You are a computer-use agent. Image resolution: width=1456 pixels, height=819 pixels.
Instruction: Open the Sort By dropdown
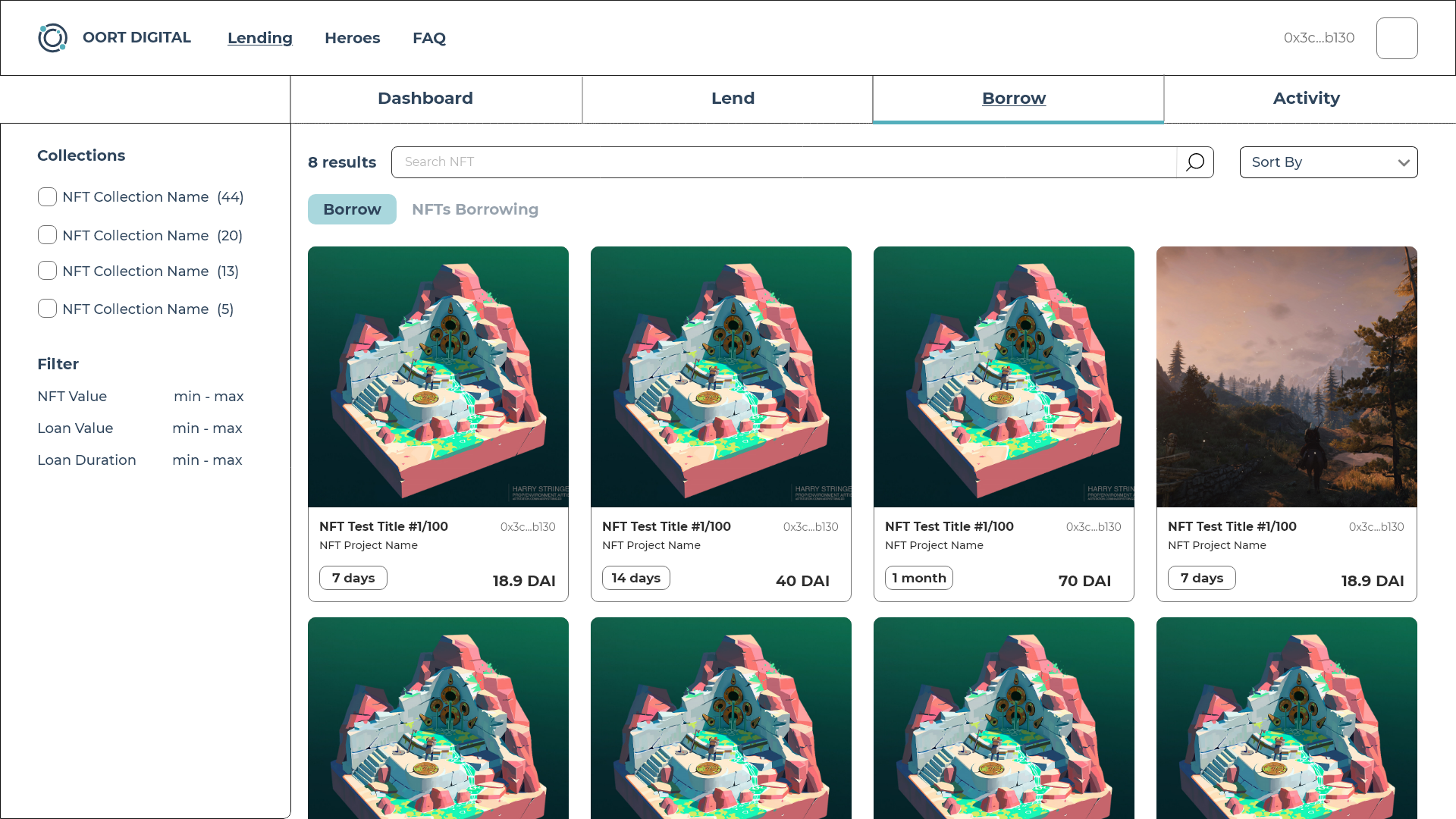1329,162
